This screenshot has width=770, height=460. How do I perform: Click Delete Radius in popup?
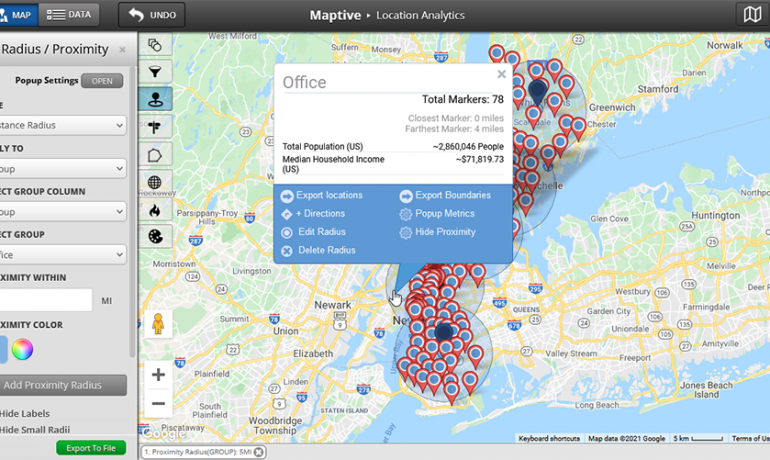pyautogui.click(x=327, y=250)
